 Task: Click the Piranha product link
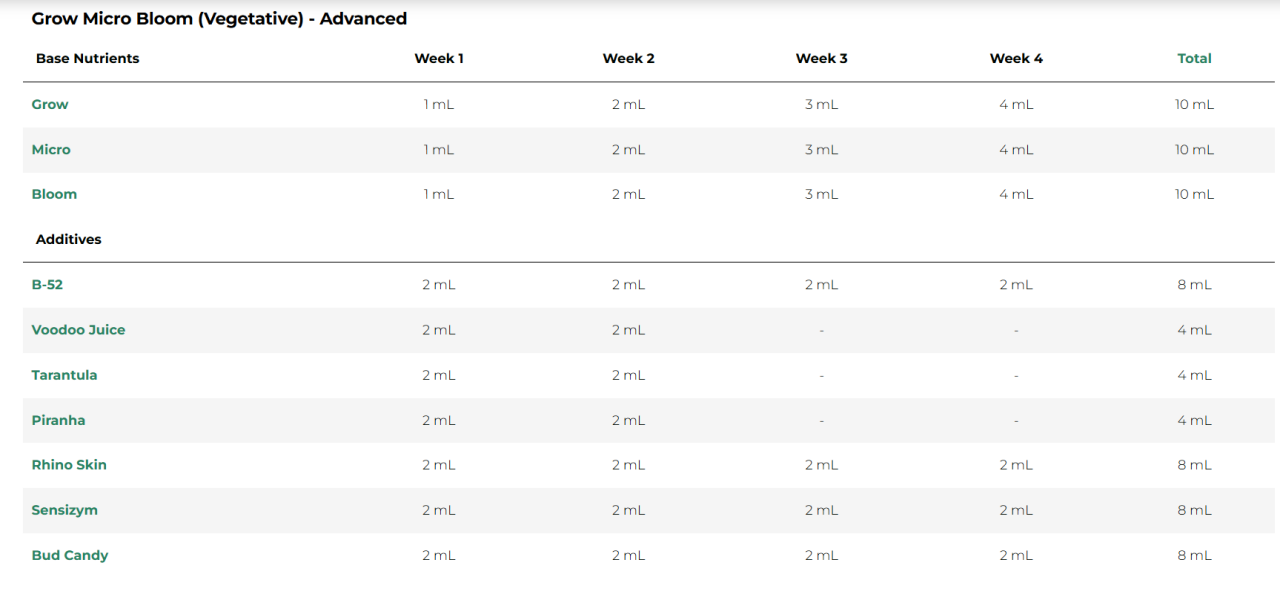(58, 420)
